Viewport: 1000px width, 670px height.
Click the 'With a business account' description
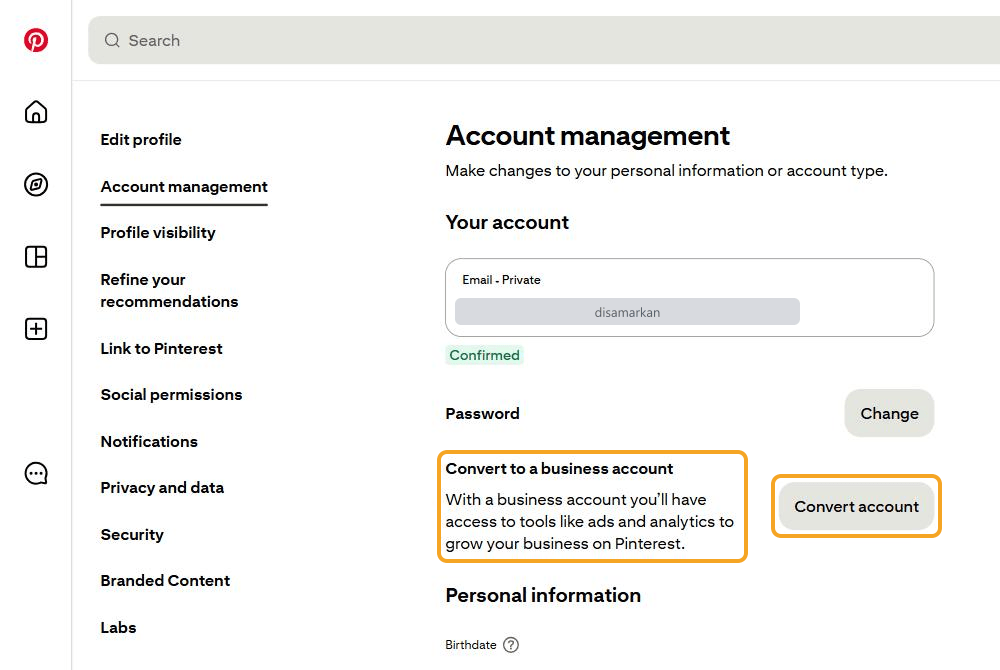(589, 521)
